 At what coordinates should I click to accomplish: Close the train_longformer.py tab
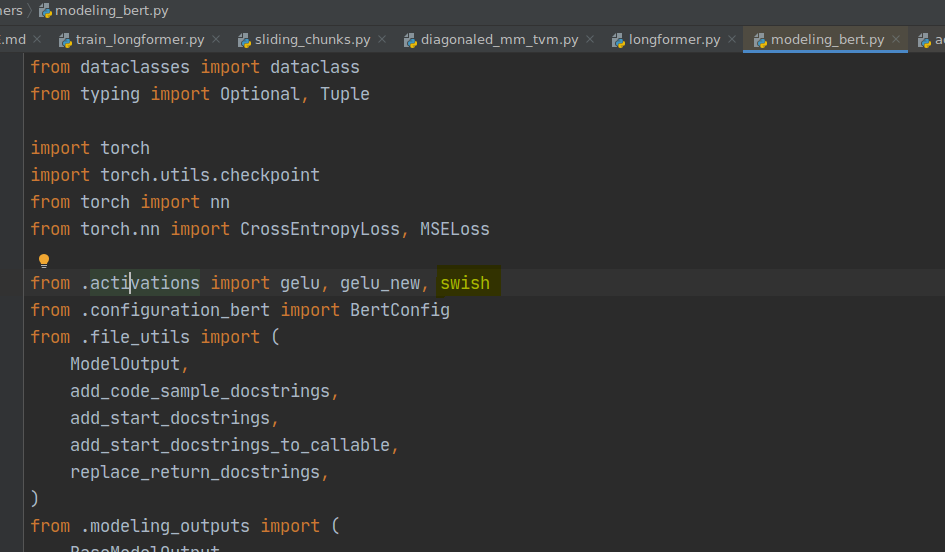pyautogui.click(x=216, y=39)
